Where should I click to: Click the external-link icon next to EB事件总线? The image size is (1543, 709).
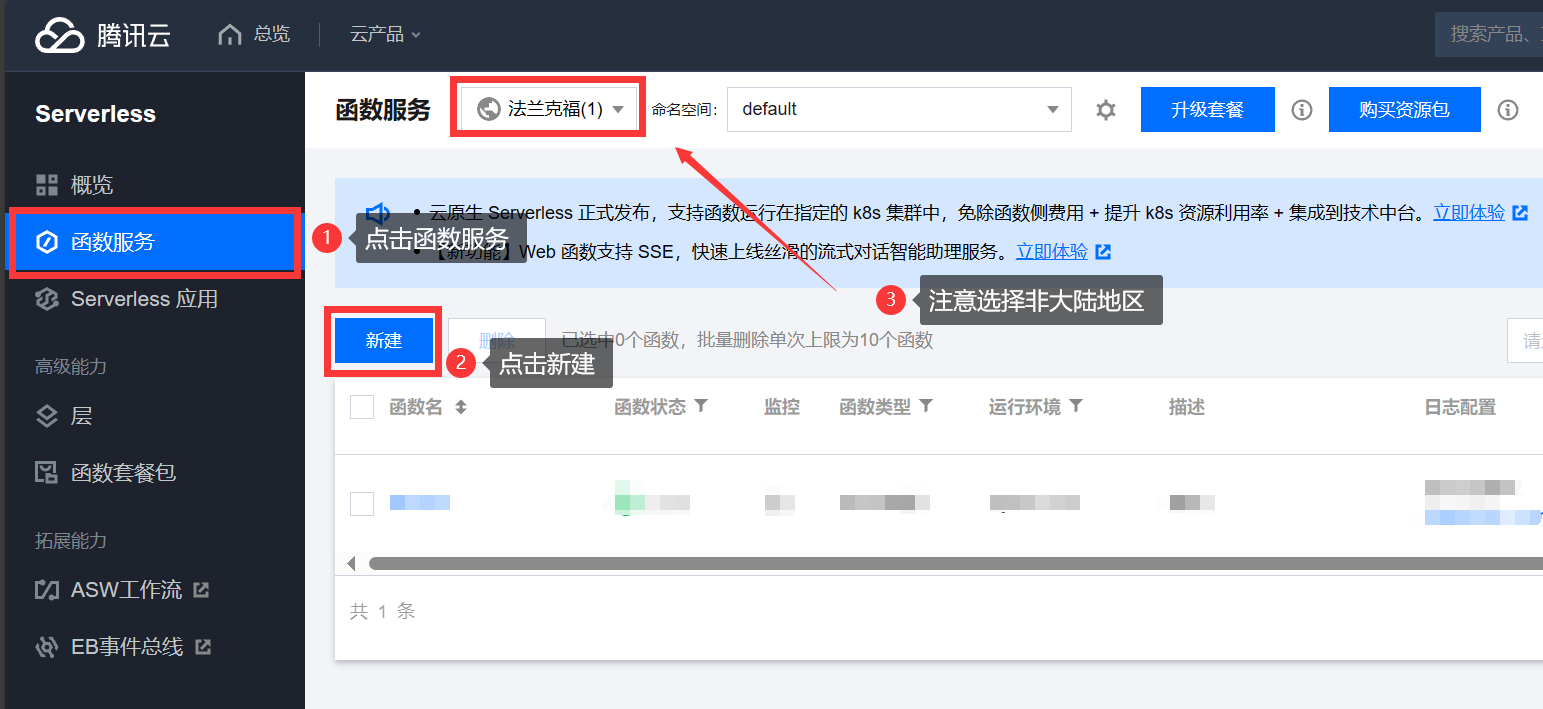click(203, 647)
